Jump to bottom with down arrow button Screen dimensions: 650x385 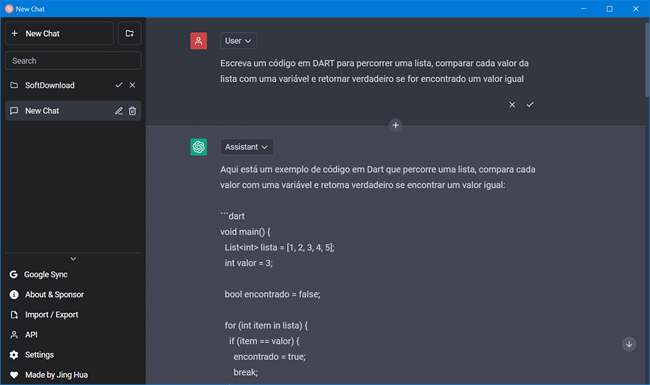(629, 344)
